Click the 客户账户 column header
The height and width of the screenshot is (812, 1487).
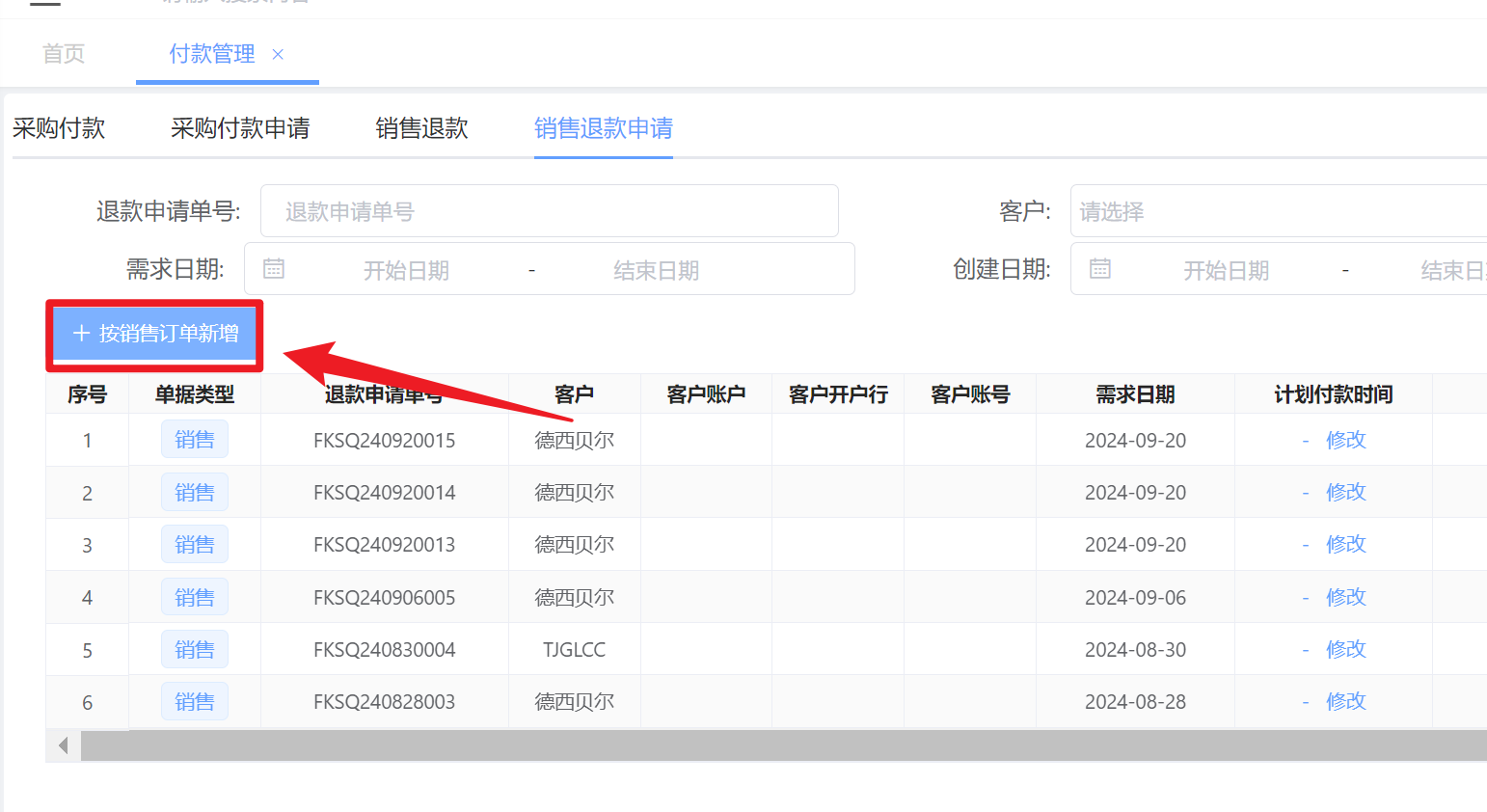point(706,394)
